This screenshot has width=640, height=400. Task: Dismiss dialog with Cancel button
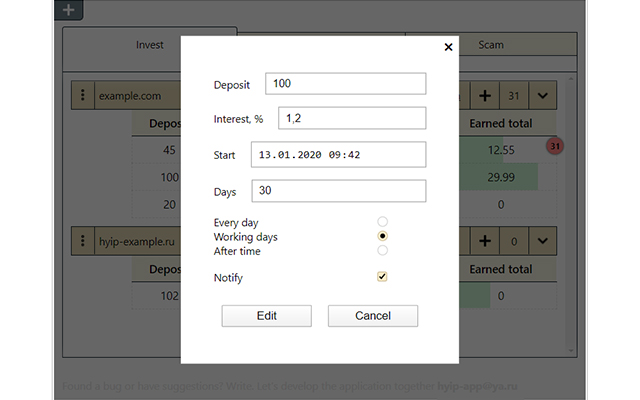[x=373, y=316]
